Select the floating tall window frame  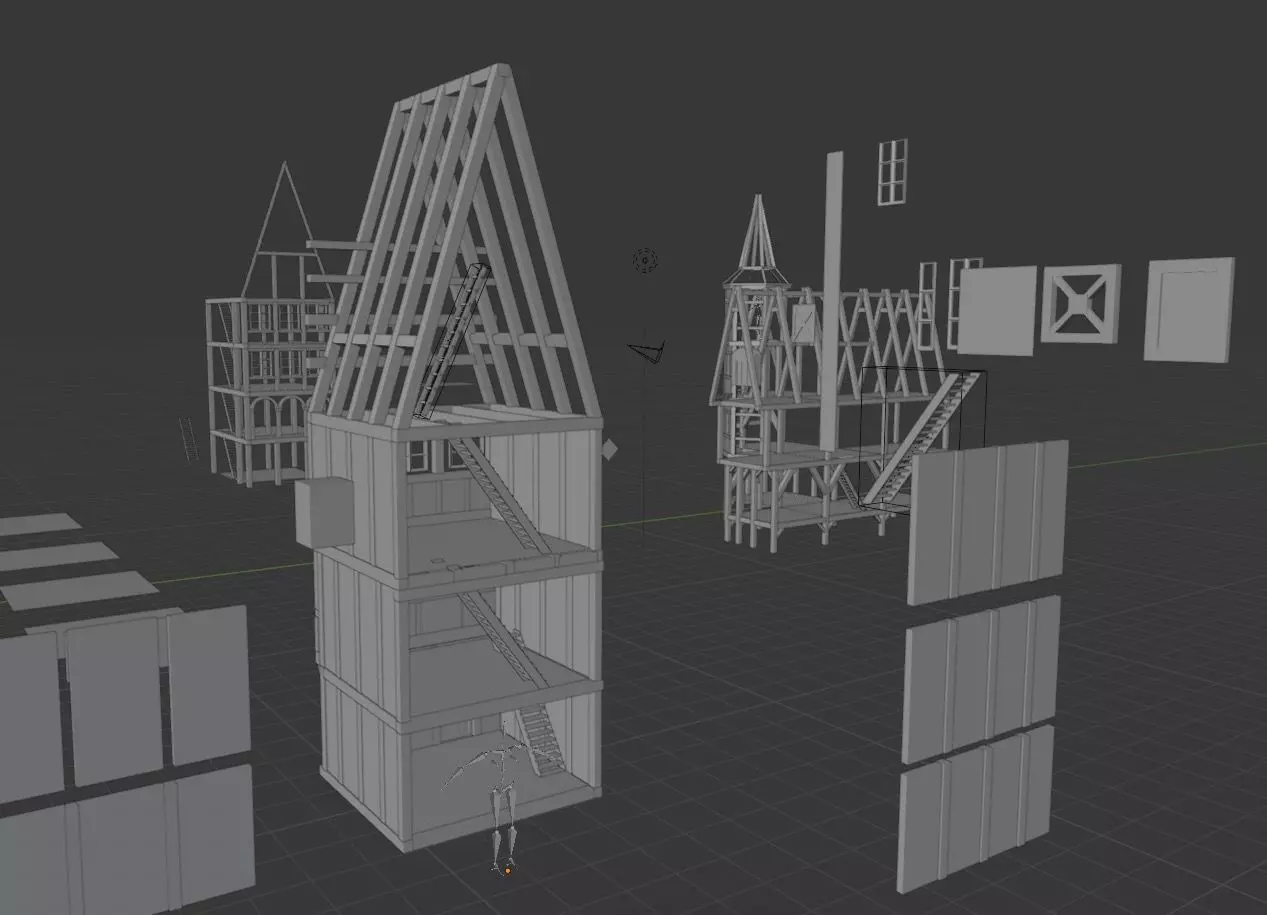click(x=892, y=172)
